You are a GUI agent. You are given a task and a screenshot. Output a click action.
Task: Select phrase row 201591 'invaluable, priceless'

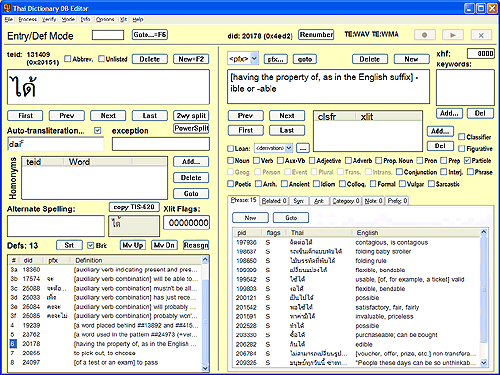tap(357, 316)
